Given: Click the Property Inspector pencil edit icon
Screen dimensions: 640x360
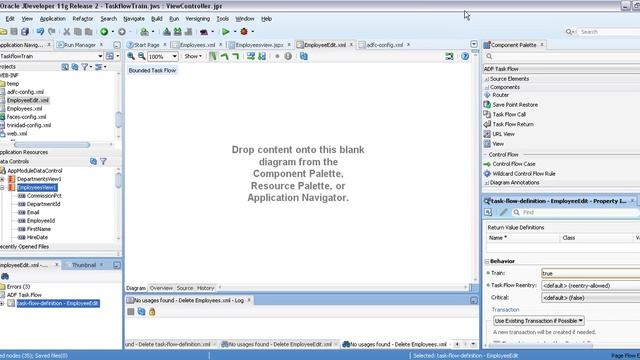Looking at the screenshot, I should 503,212.
